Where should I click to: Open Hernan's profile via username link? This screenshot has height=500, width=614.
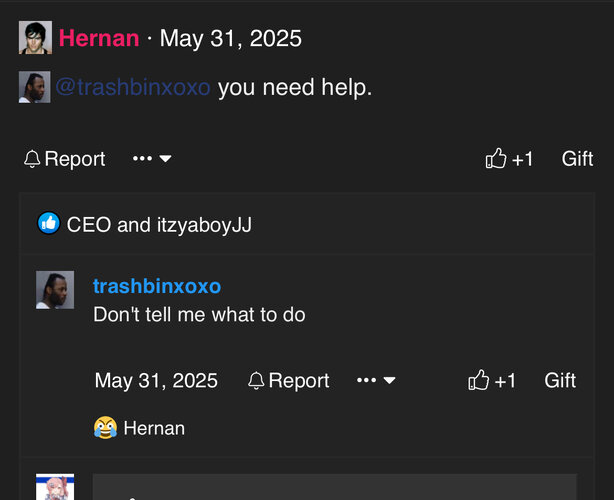click(x=99, y=39)
